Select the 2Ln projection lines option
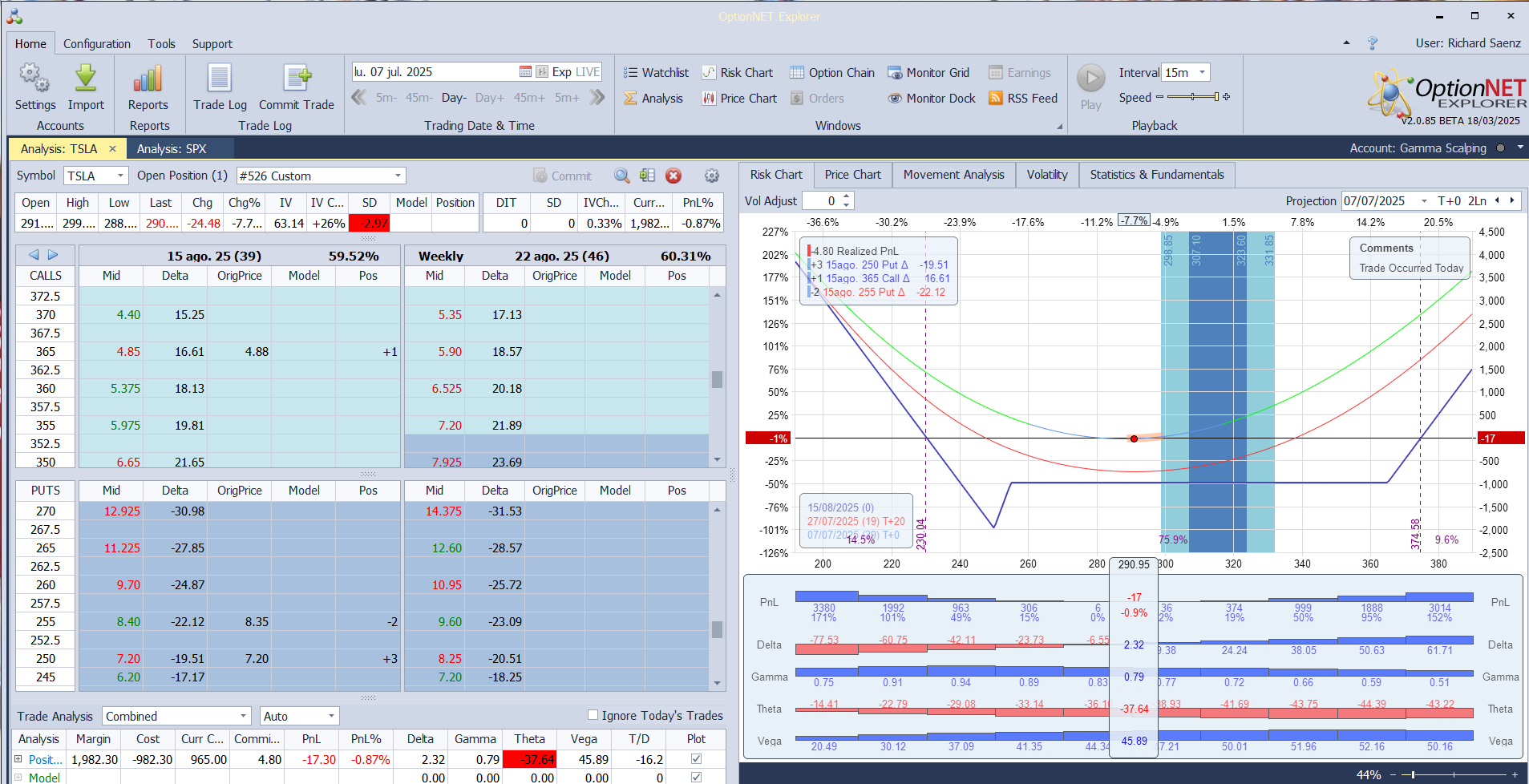Image resolution: width=1529 pixels, height=784 pixels. (x=1477, y=201)
